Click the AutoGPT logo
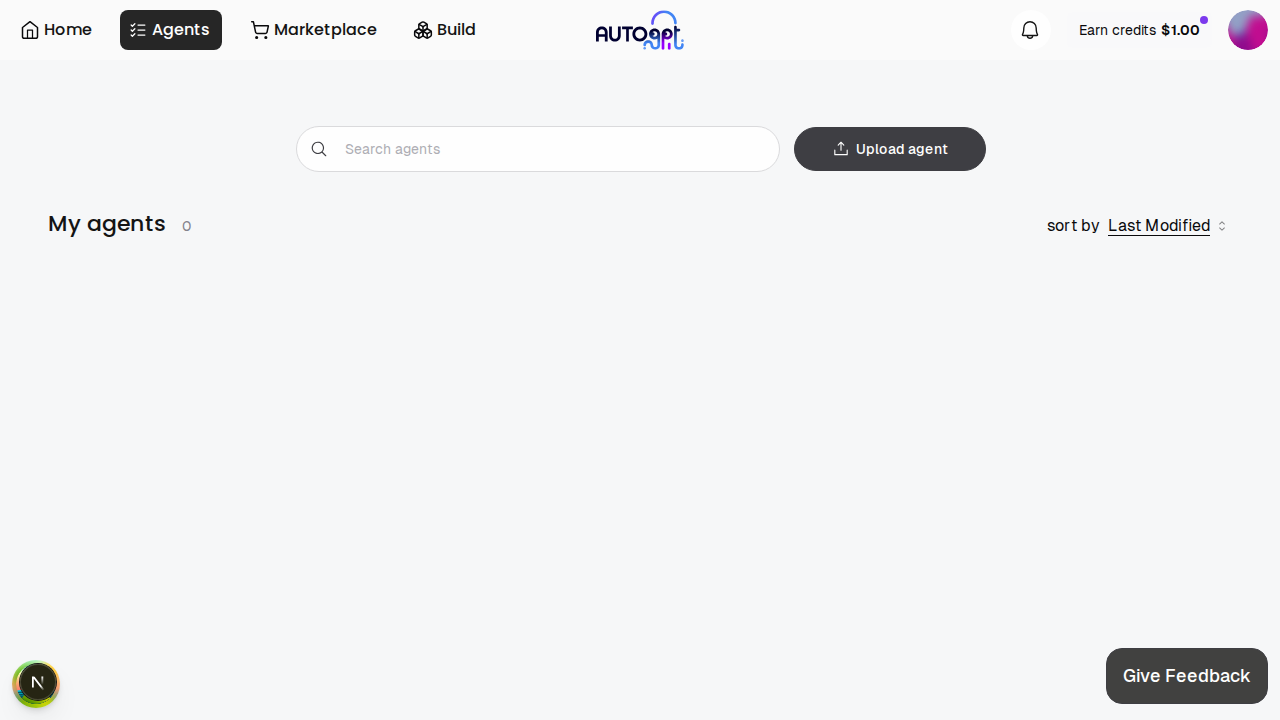The height and width of the screenshot is (720, 1280). pyautogui.click(x=640, y=31)
